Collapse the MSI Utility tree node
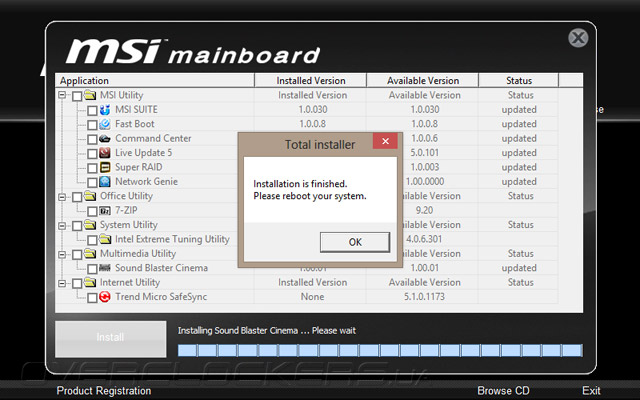This screenshot has height=400, width=640. [62, 95]
